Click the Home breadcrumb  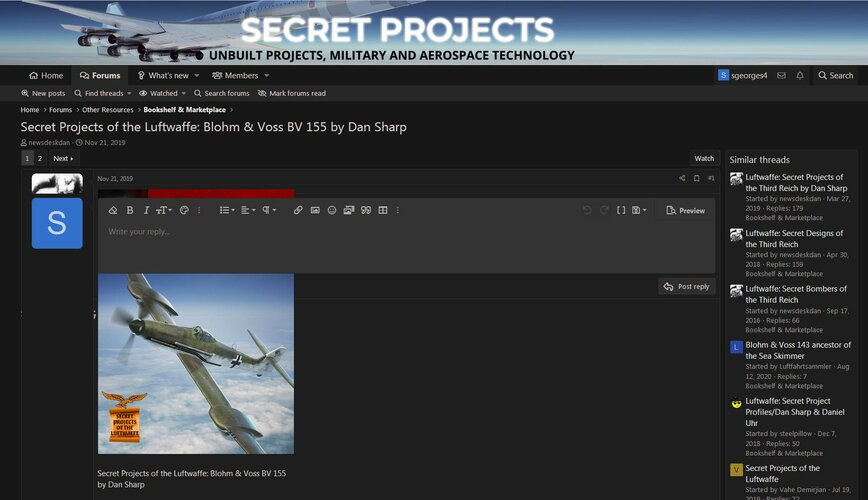[x=30, y=110]
